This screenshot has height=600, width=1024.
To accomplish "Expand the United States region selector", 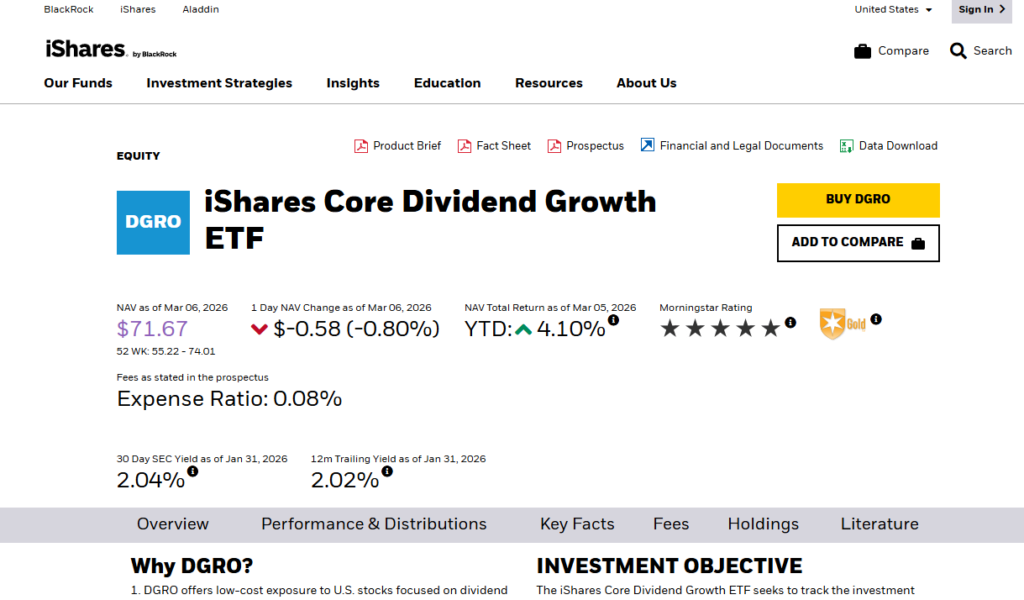I will (893, 9).
